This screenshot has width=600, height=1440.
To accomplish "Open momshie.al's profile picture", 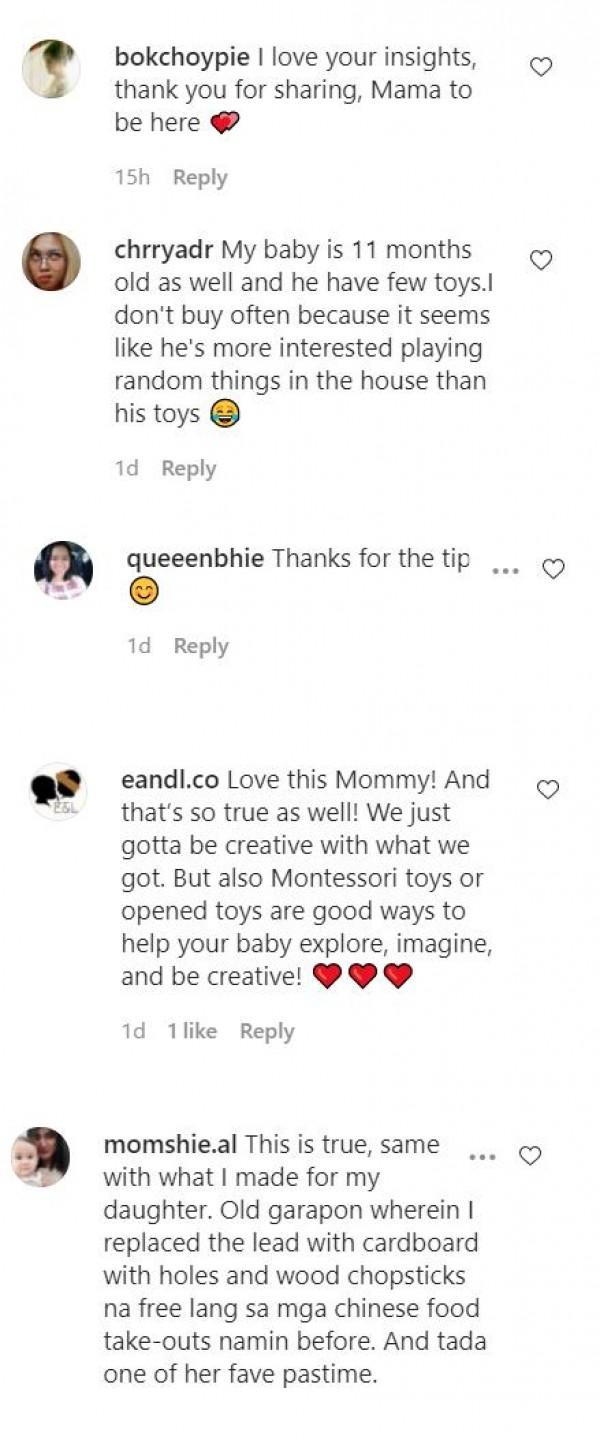I will tap(40, 1157).
